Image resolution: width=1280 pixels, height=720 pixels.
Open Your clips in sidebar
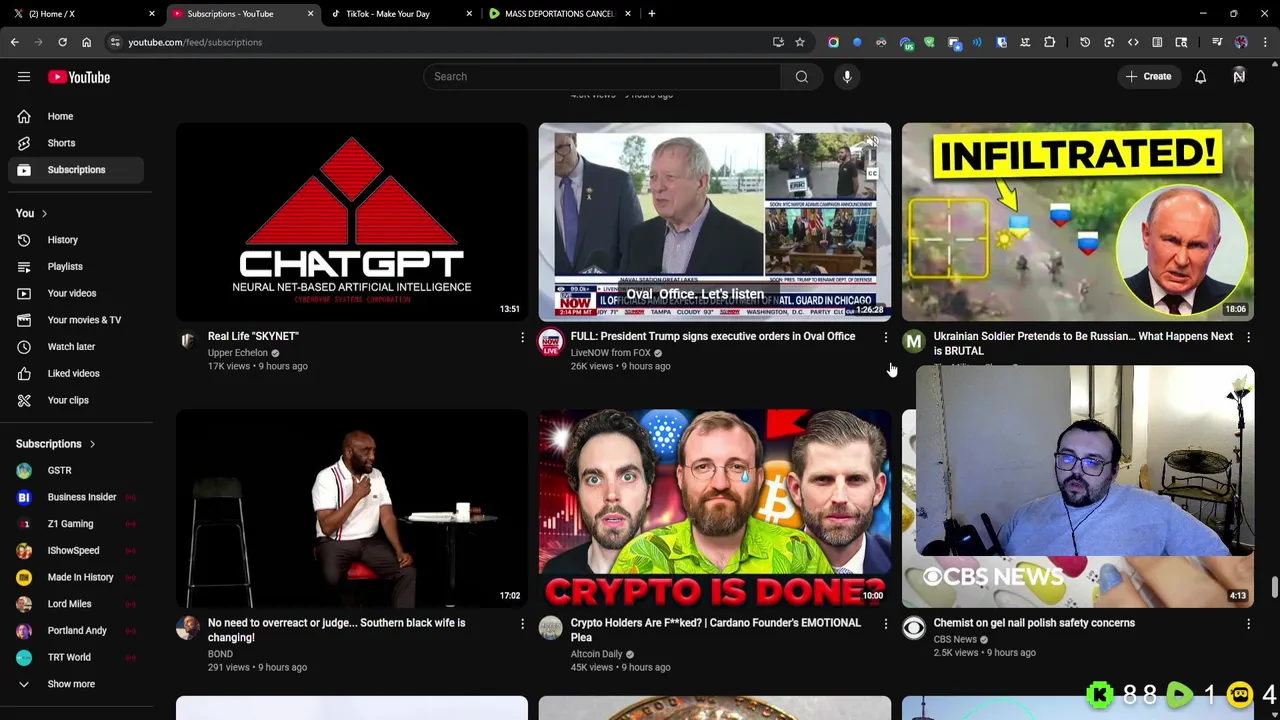(76, 400)
